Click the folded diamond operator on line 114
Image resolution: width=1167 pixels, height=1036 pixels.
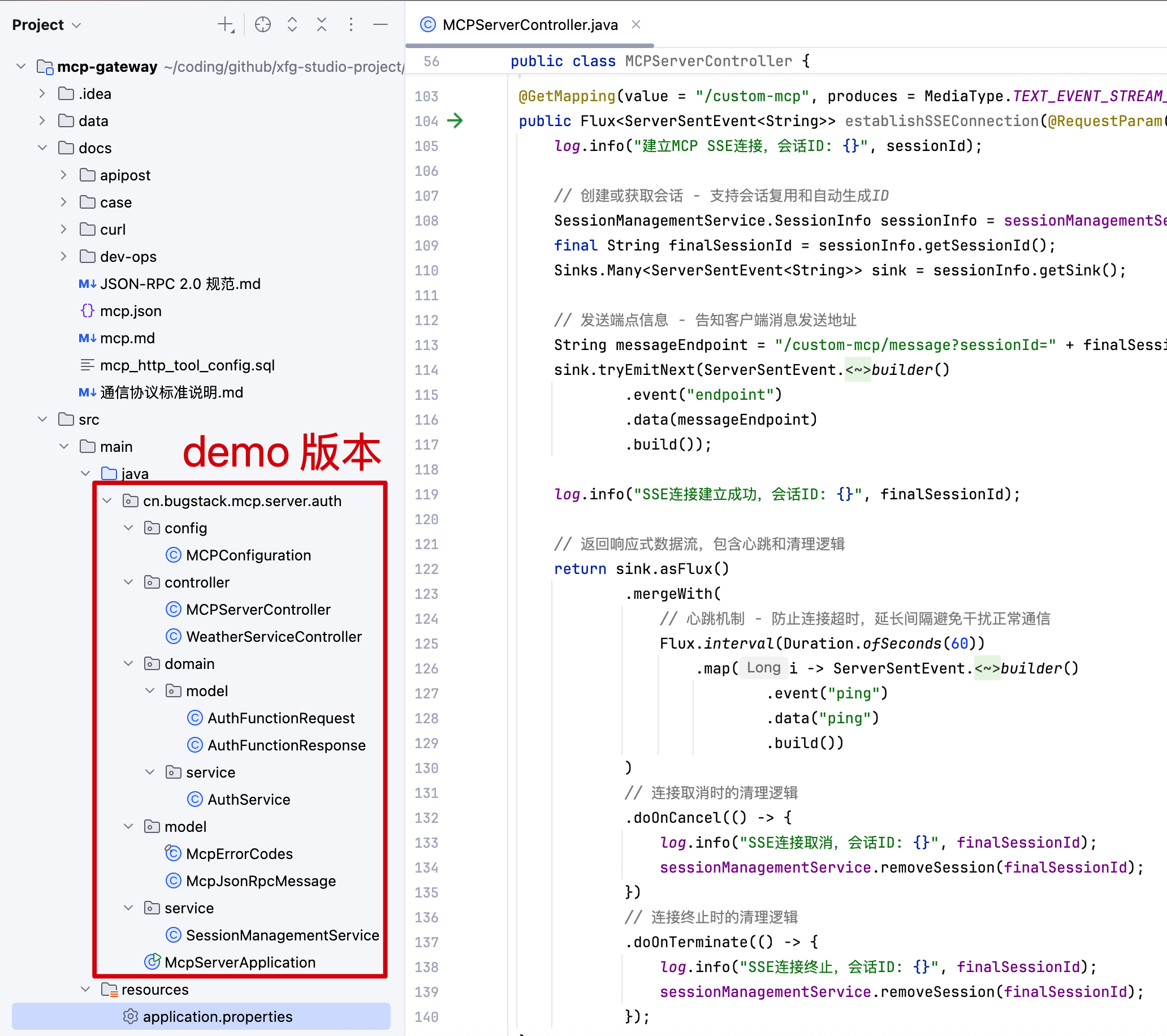point(858,370)
